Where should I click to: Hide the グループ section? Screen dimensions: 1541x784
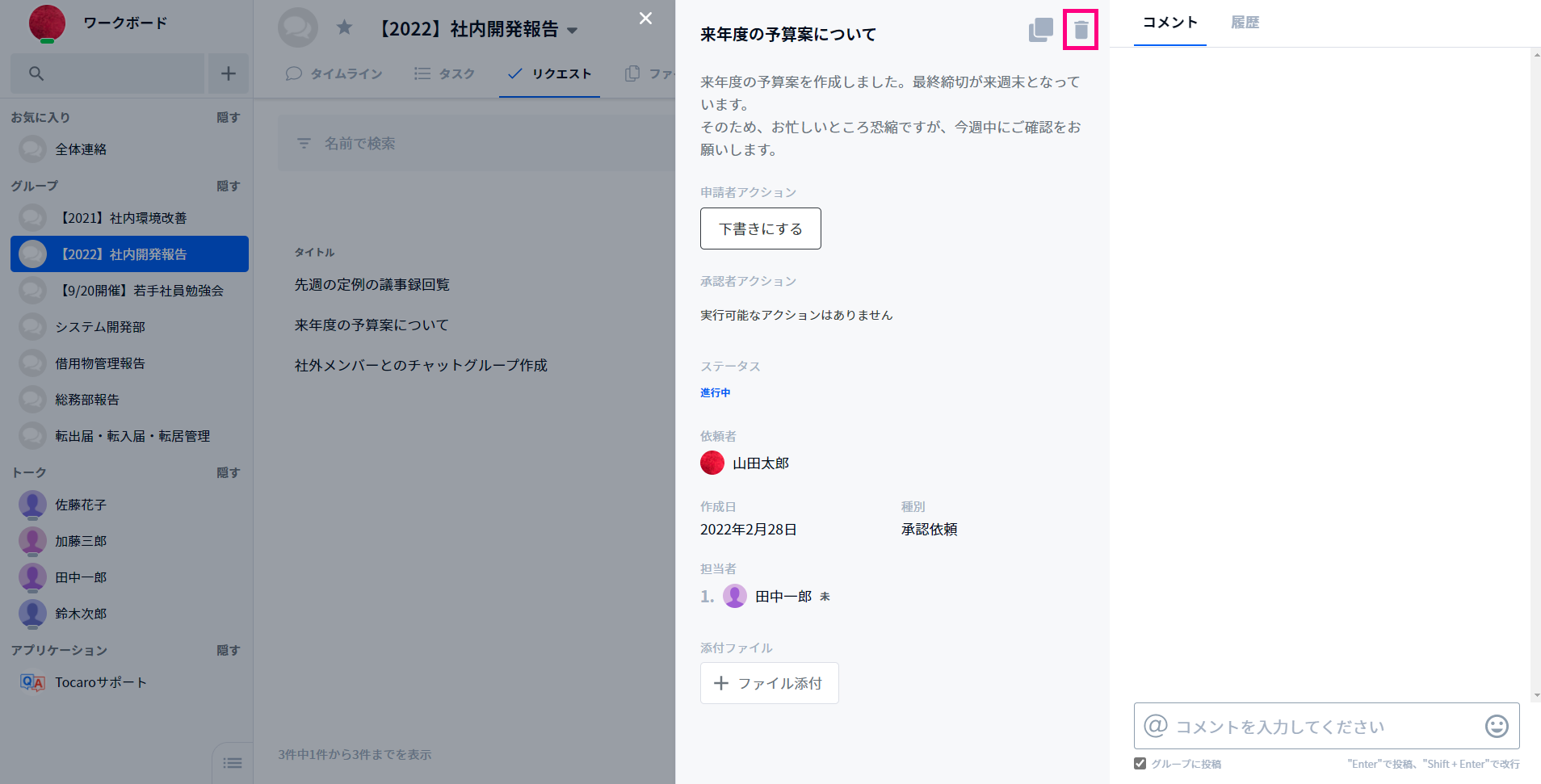[x=228, y=186]
